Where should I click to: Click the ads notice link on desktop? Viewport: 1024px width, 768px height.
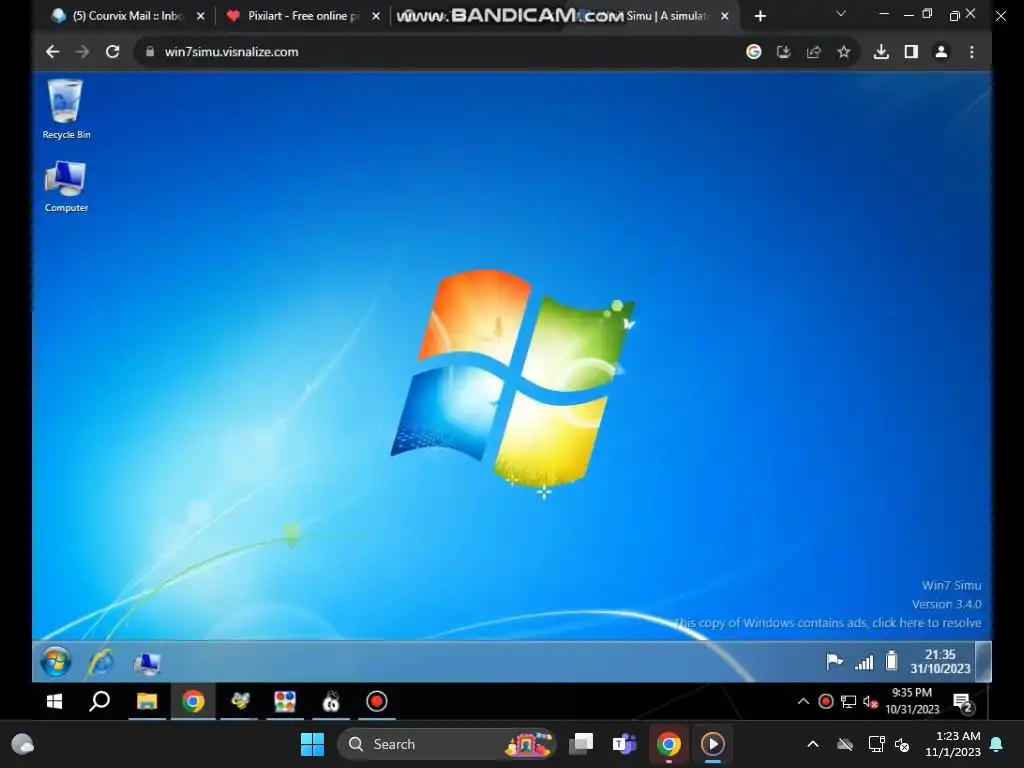[x=827, y=623]
